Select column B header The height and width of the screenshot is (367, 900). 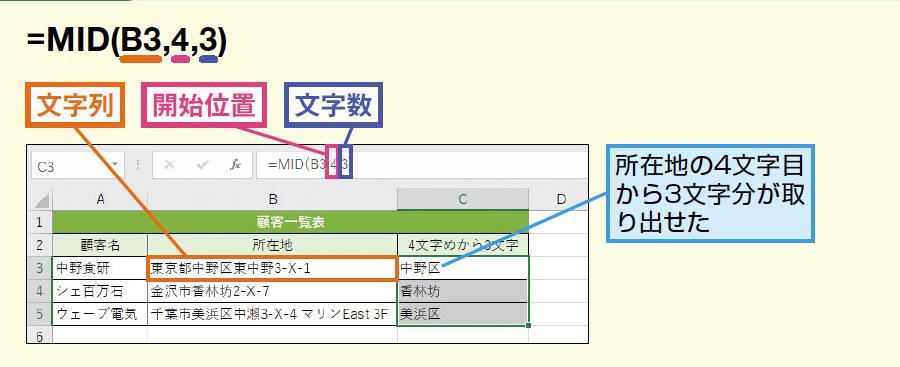point(273,199)
